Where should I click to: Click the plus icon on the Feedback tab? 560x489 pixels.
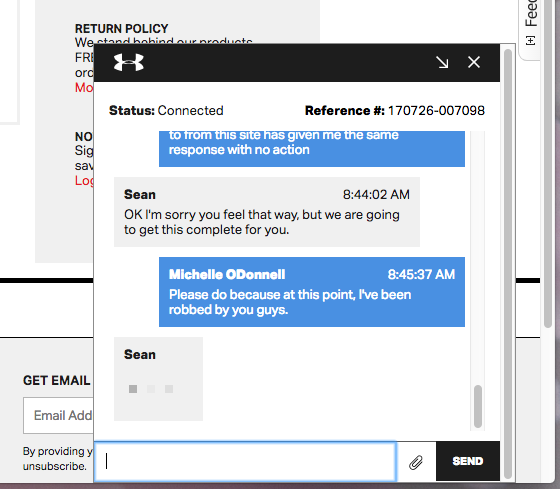click(x=531, y=40)
